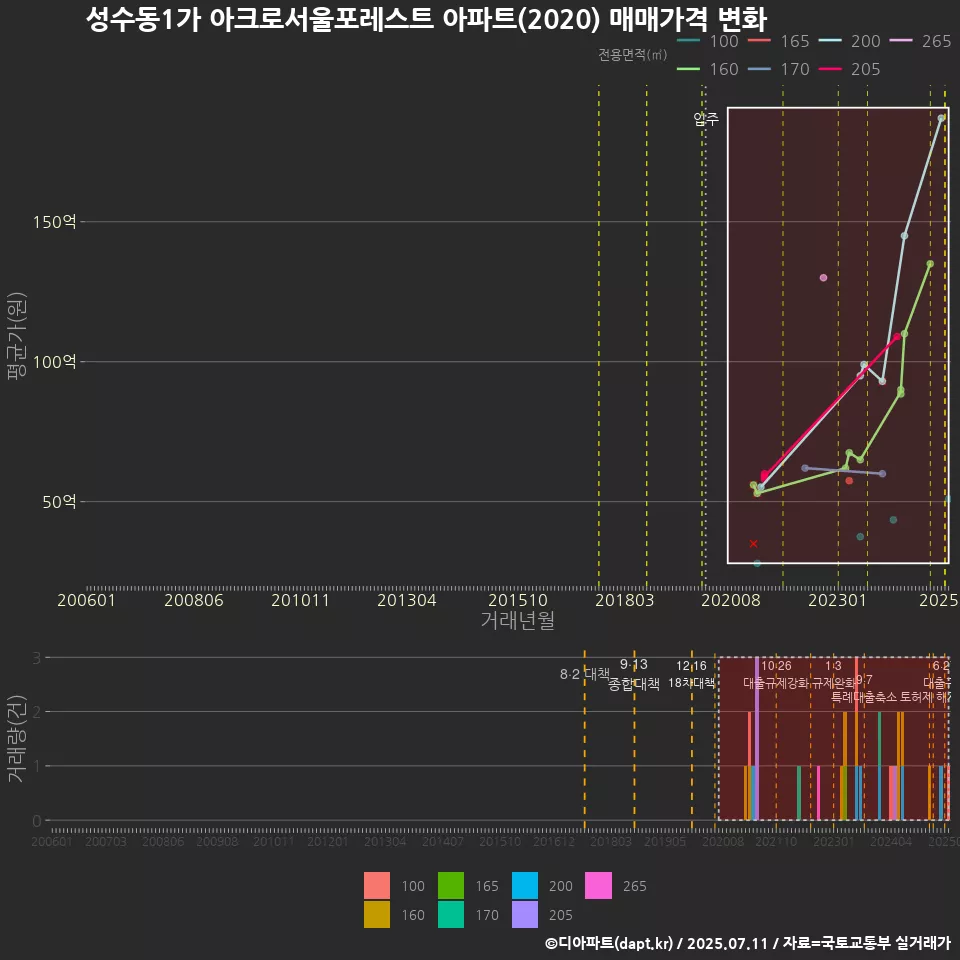
Task: Click the 거래량(건) axis title
Action: pos(16,738)
